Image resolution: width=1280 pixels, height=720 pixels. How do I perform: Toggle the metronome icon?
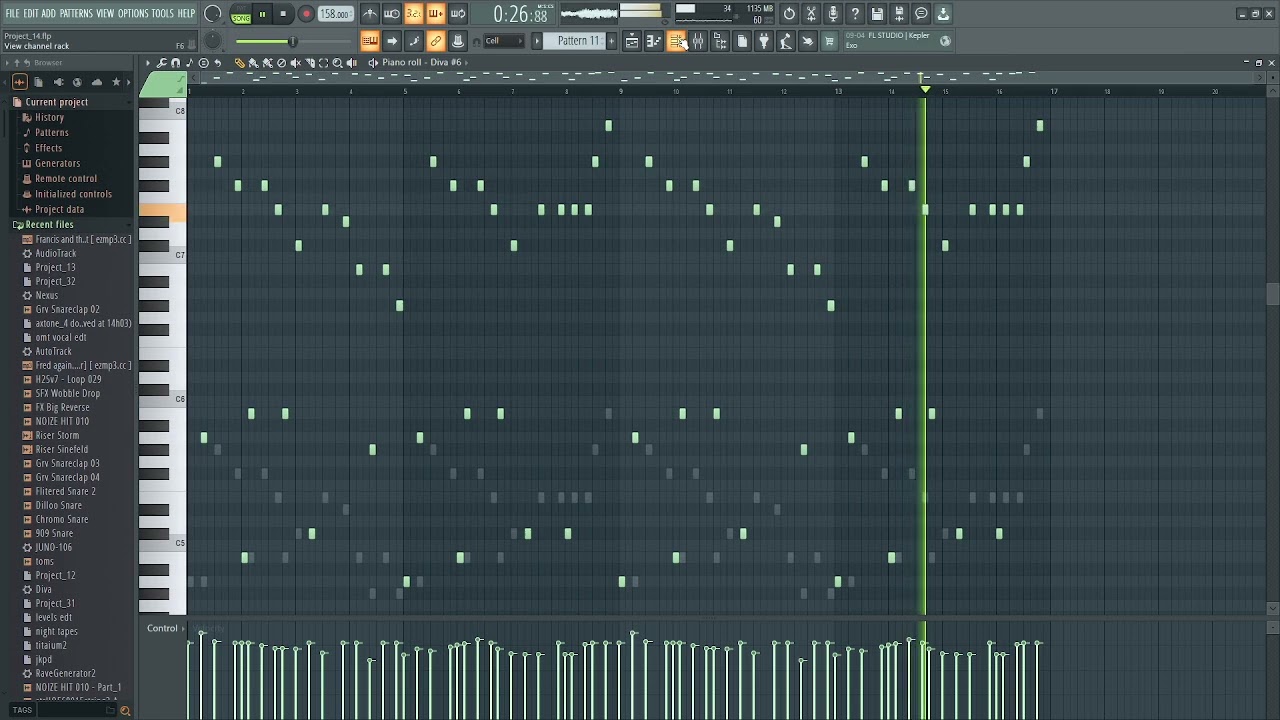click(x=370, y=14)
